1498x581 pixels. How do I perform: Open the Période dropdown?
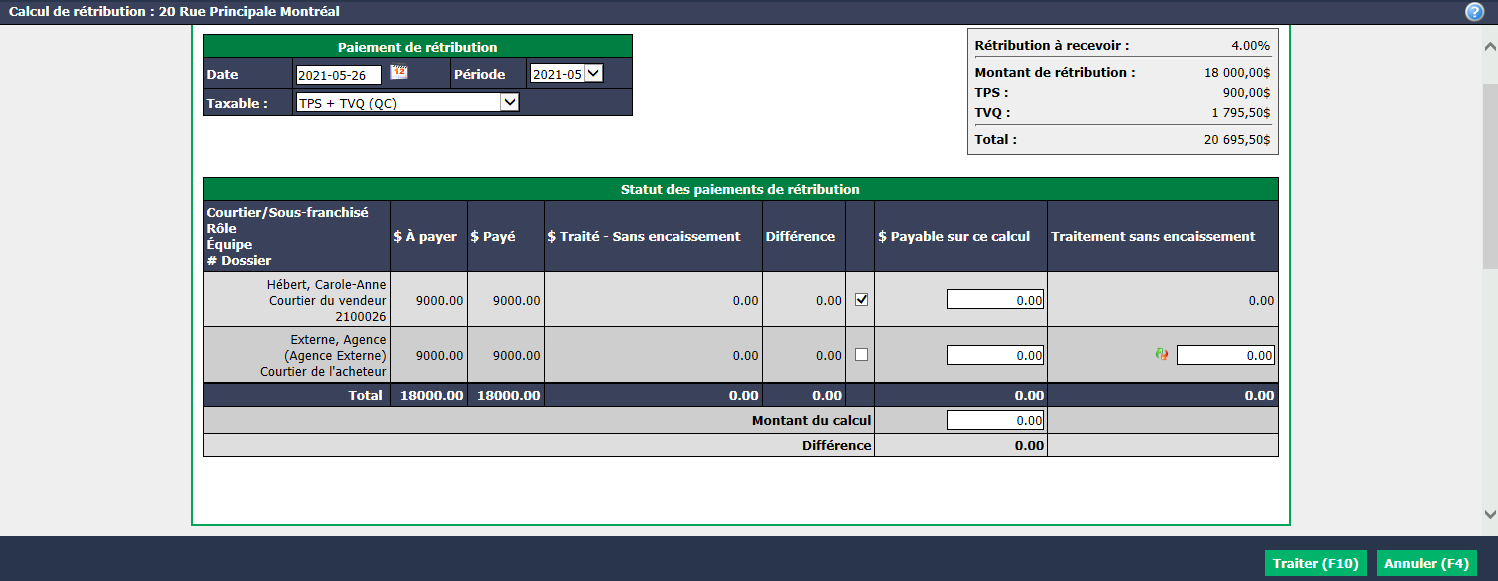click(566, 73)
